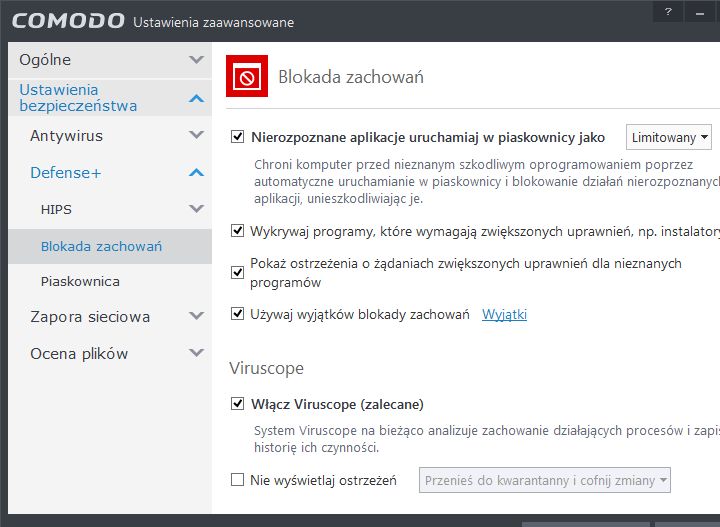The width and height of the screenshot is (720, 527).
Task: Toggle Pokaż ostrzeżenia o żądaniach checkbox
Action: [x=238, y=272]
